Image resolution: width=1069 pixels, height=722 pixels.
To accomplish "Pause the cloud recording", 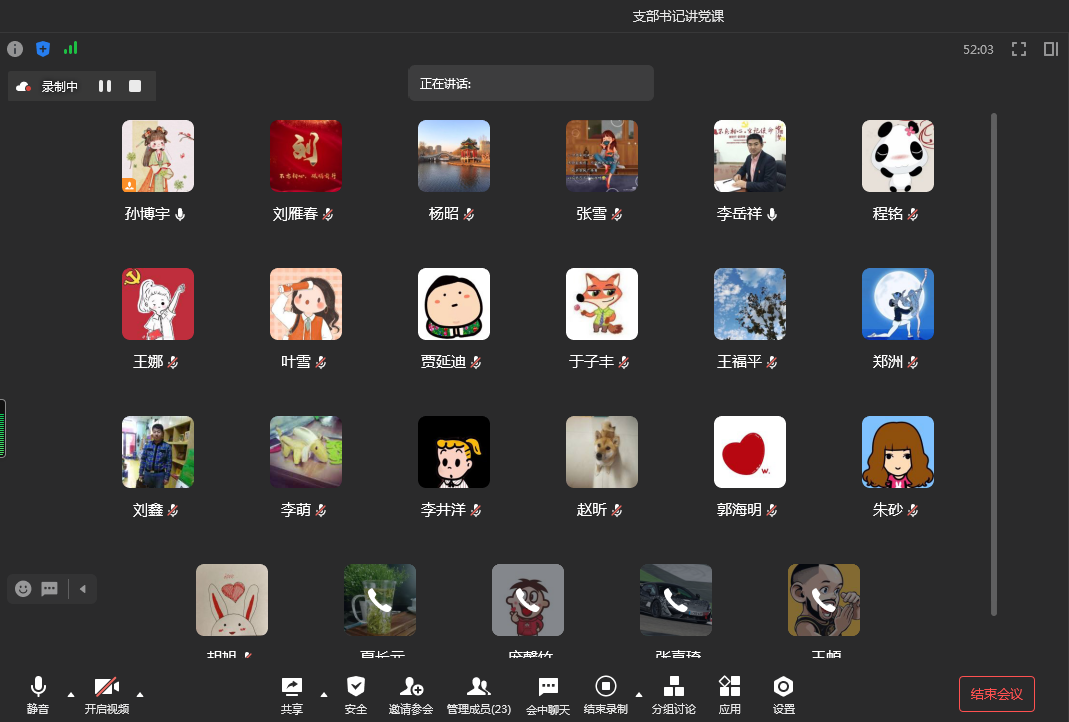I will pos(105,86).
